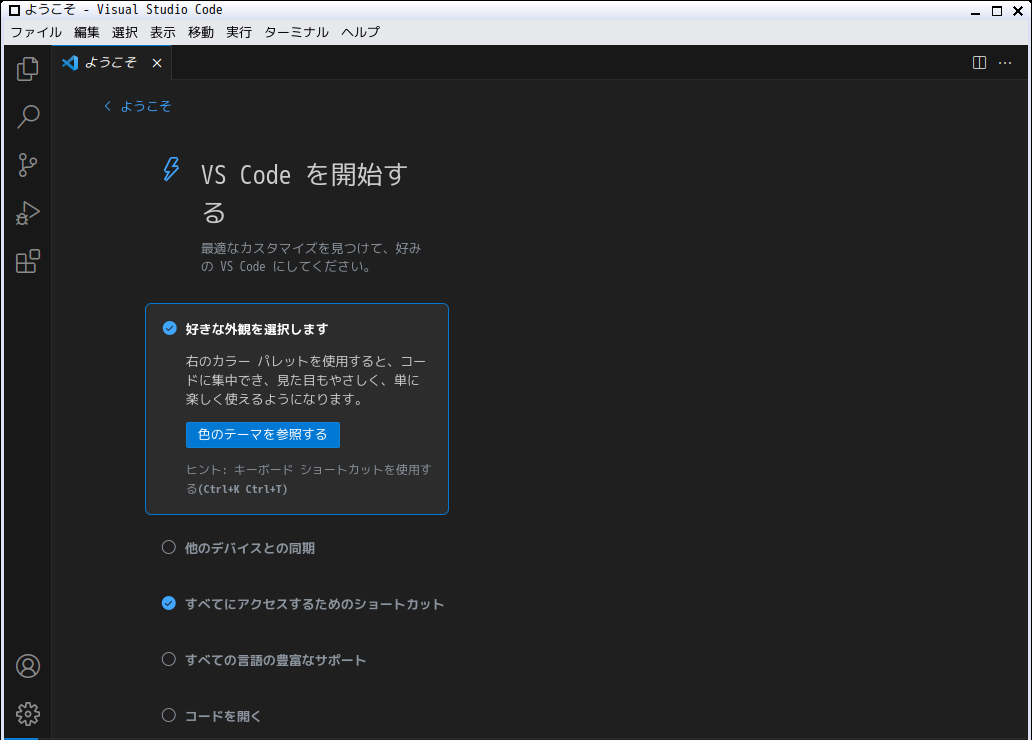Viewport: 1032px width, 740px height.
Task: Open the ファイル menu
Action: [36, 32]
